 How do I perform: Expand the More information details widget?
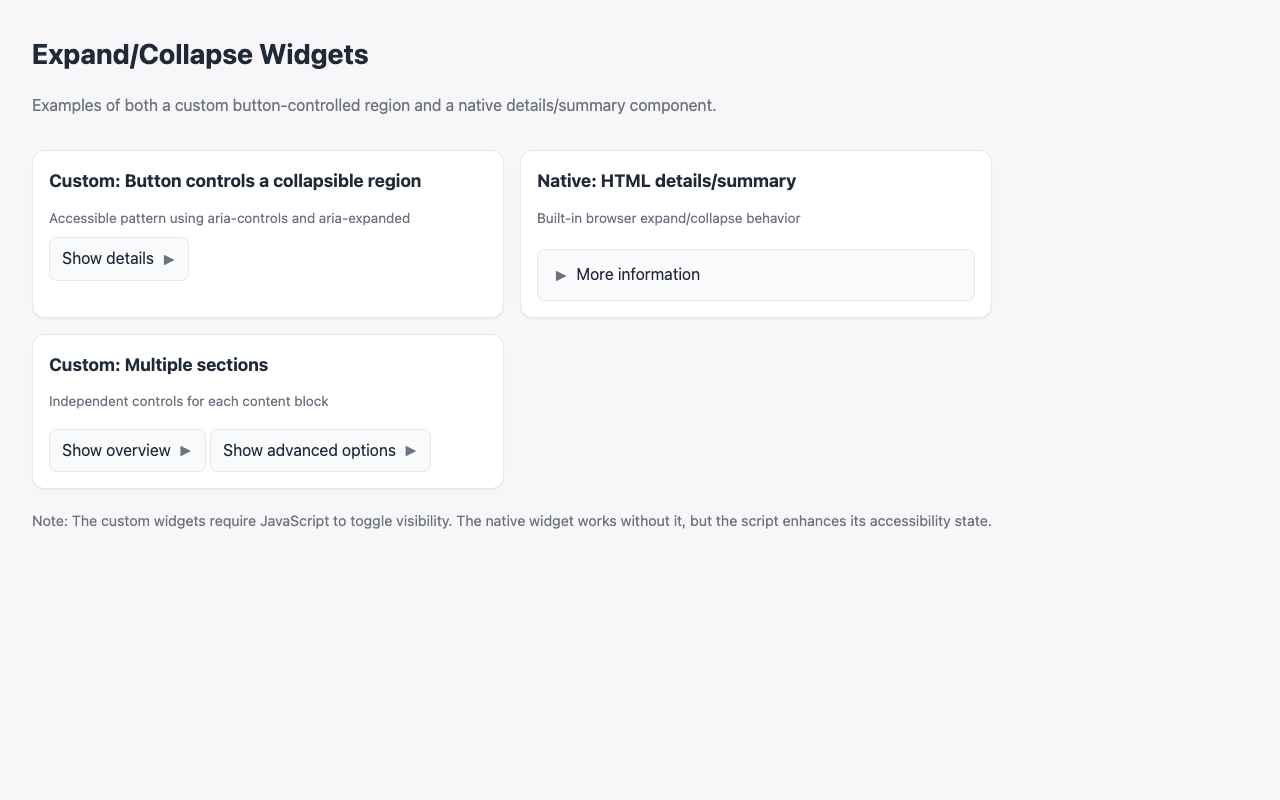pos(638,274)
